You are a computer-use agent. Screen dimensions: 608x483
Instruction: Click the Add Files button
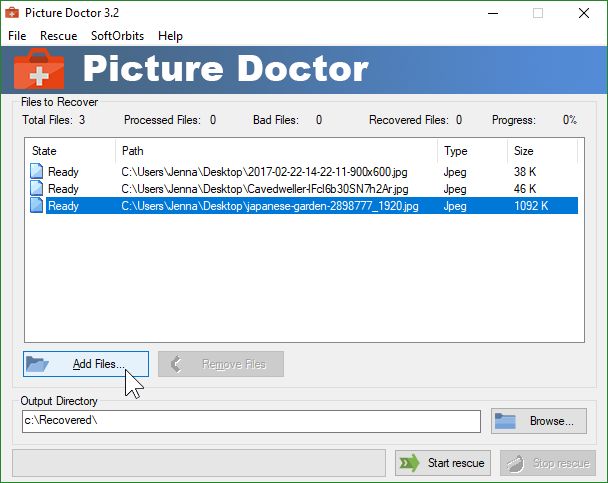click(86, 364)
